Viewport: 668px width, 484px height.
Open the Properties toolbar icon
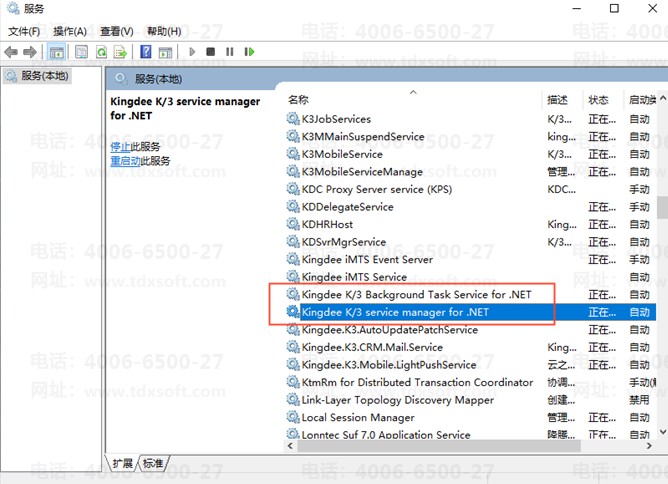81,52
